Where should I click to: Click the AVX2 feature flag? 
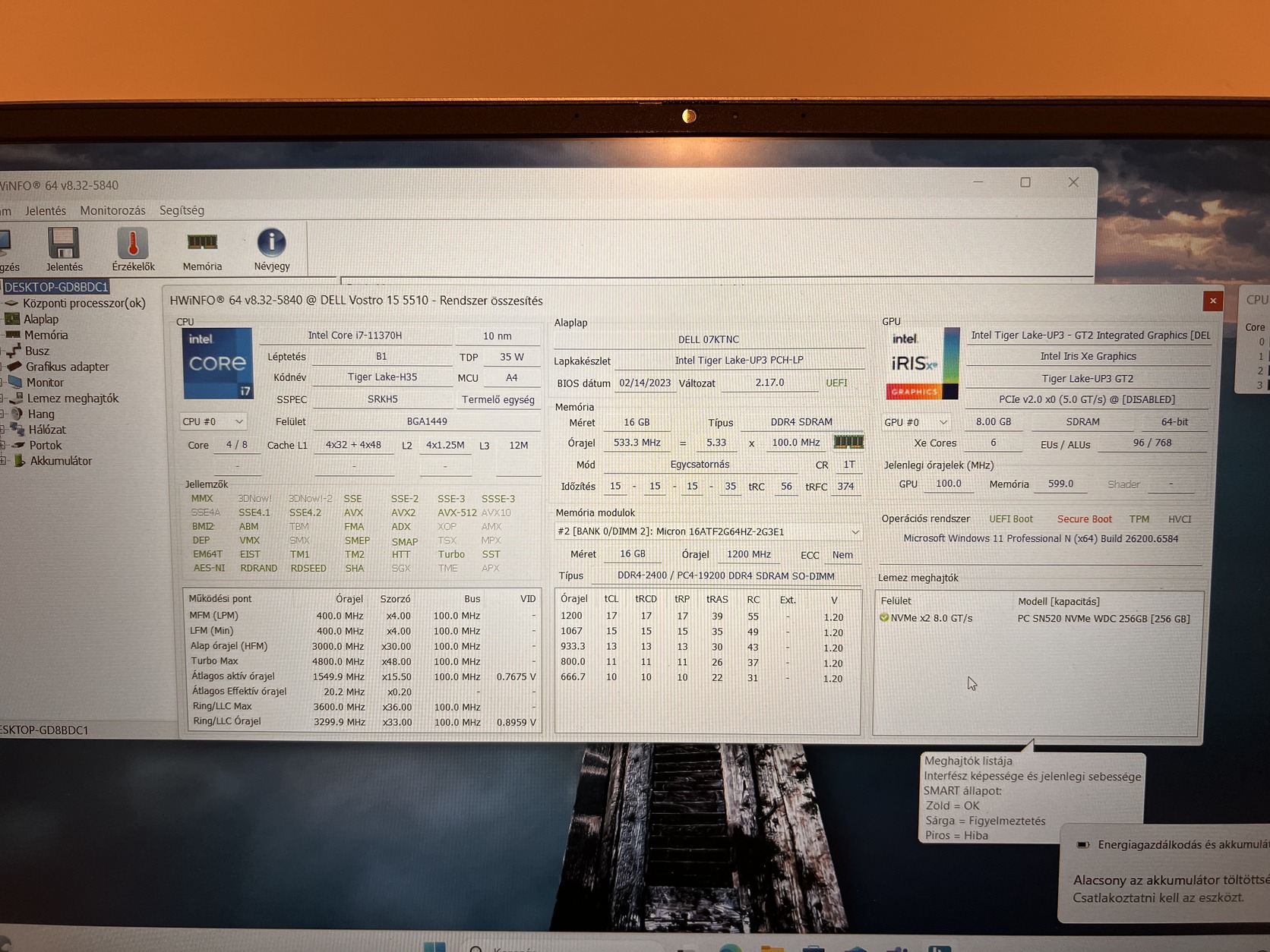click(x=403, y=512)
